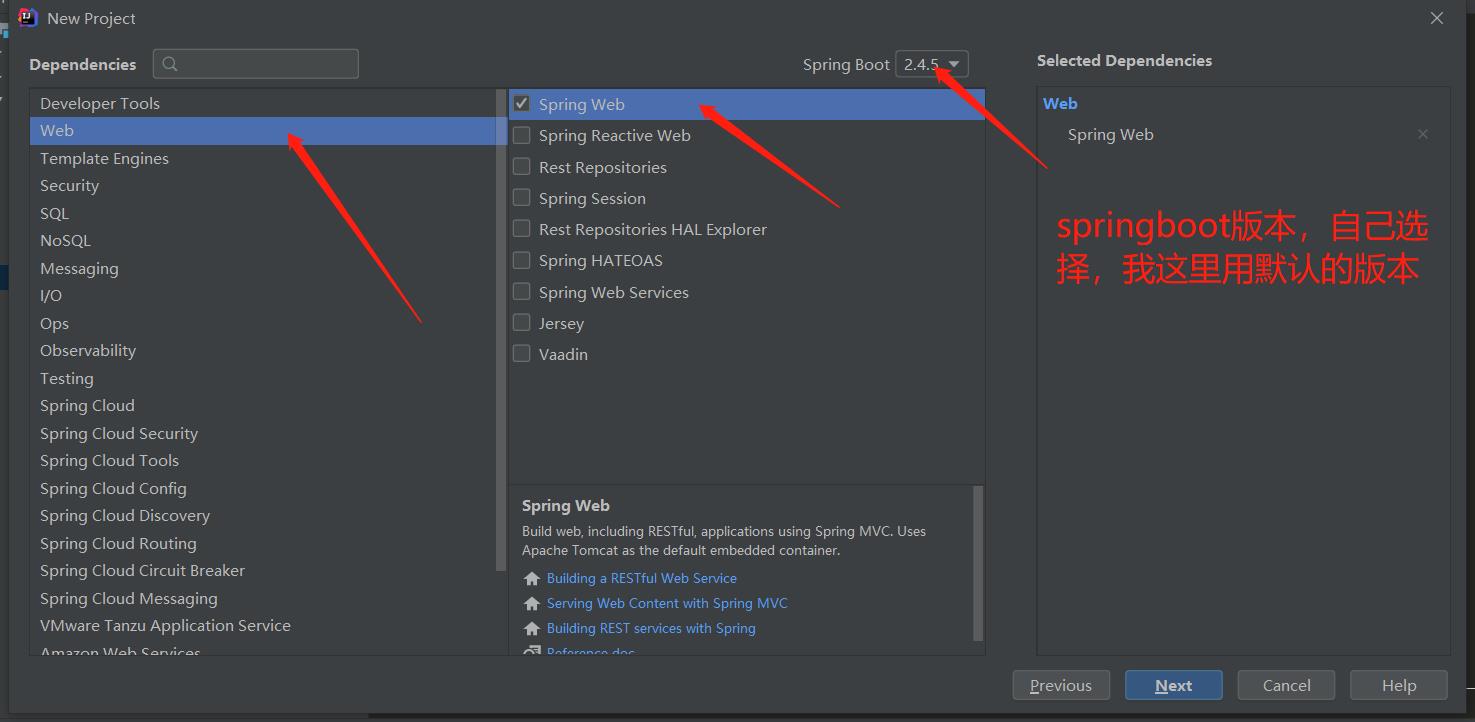Choose VMware Tanzu Application Service category
The image size is (1475, 722).
(265, 626)
